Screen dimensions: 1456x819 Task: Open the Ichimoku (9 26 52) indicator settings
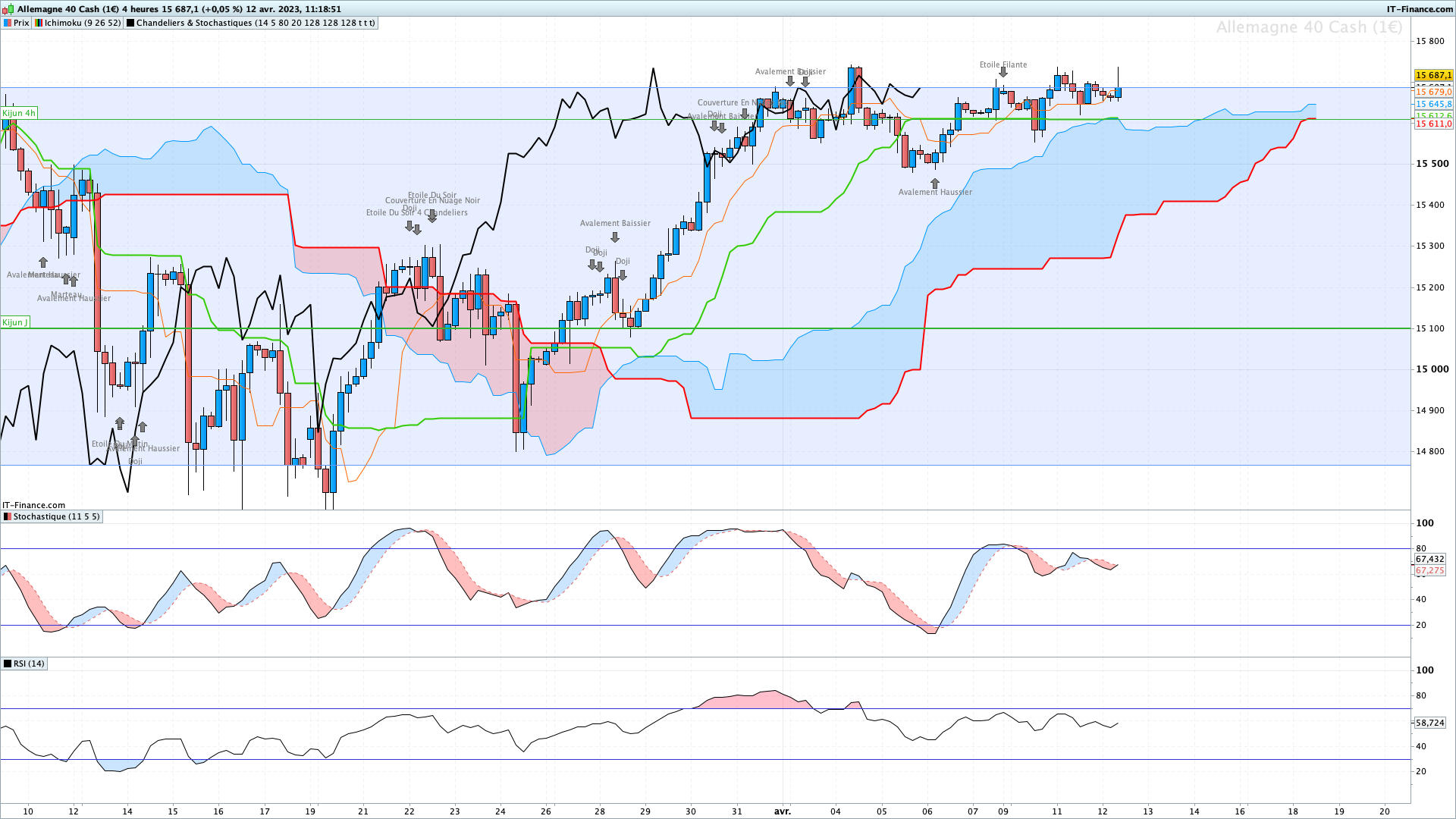tap(78, 23)
